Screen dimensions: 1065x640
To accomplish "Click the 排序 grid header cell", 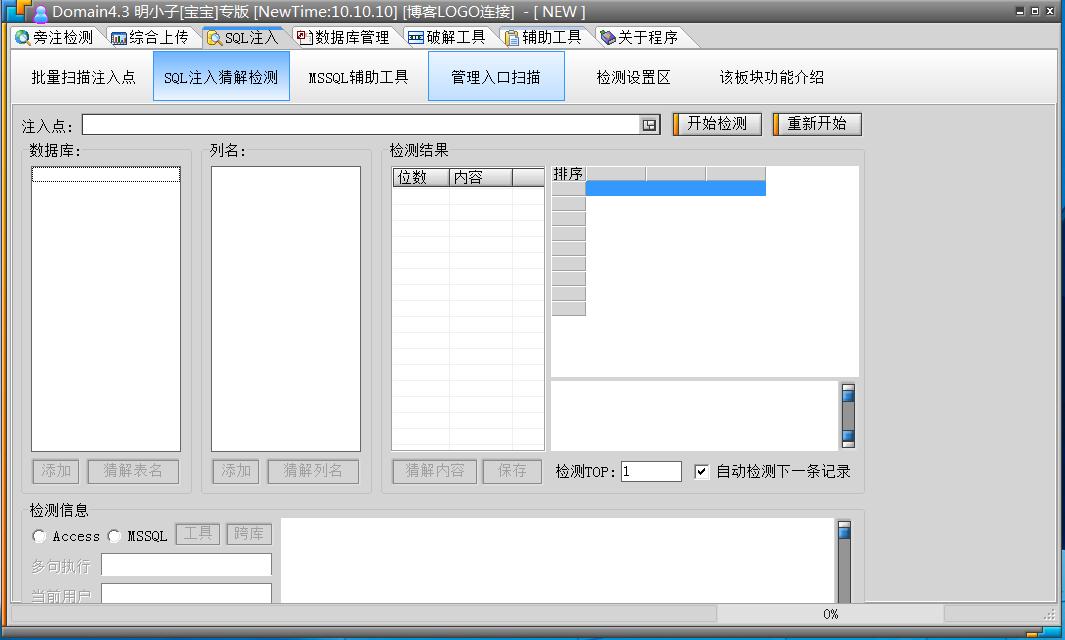I will (568, 174).
